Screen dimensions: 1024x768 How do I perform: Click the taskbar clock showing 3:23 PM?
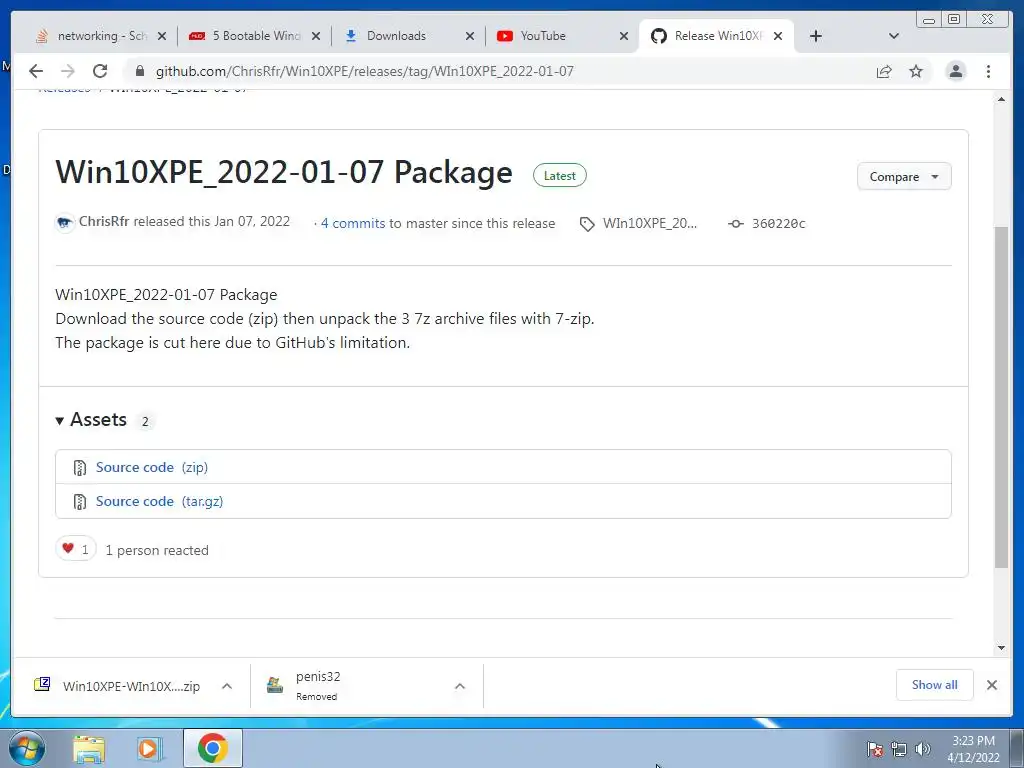[x=973, y=749]
